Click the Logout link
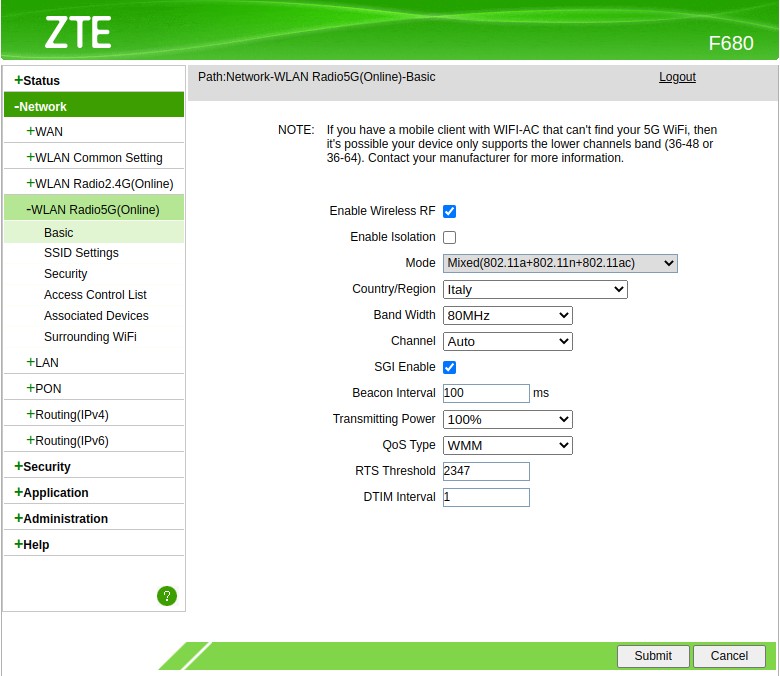Image resolution: width=780 pixels, height=676 pixels. pyautogui.click(x=677, y=77)
